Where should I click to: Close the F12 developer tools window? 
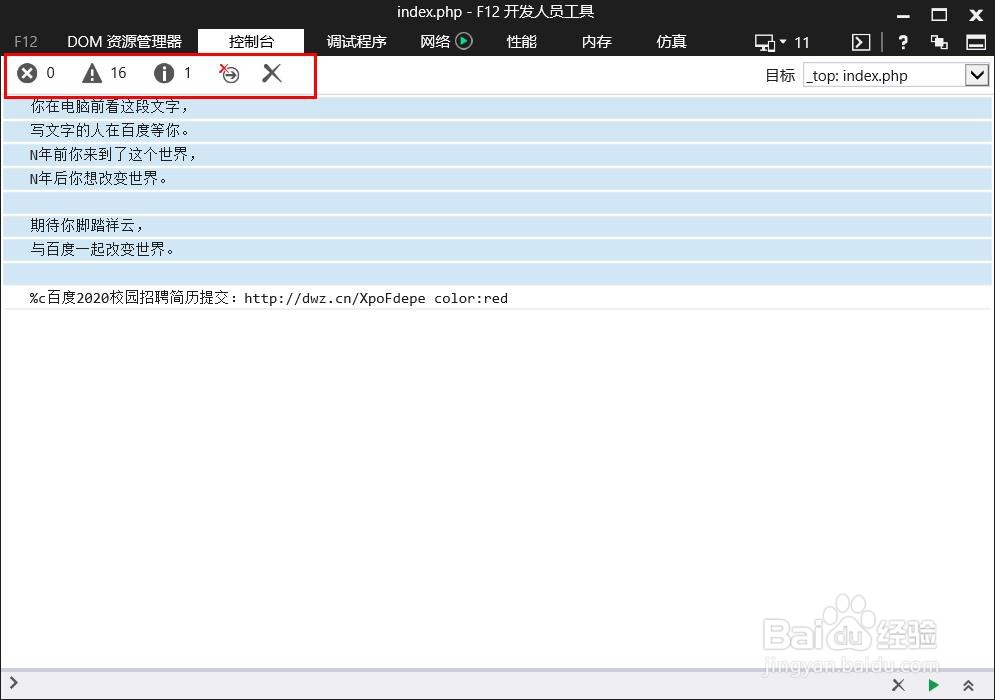pyautogui.click(x=976, y=15)
